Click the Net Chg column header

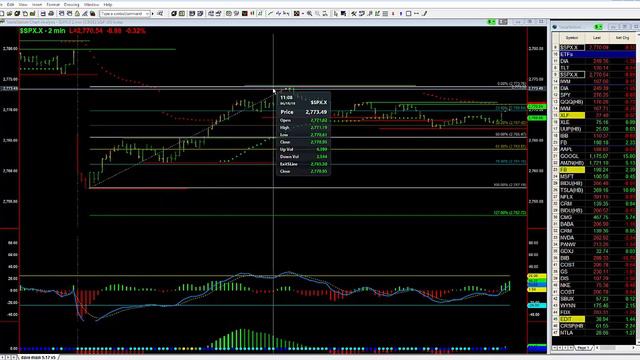(x=622, y=38)
